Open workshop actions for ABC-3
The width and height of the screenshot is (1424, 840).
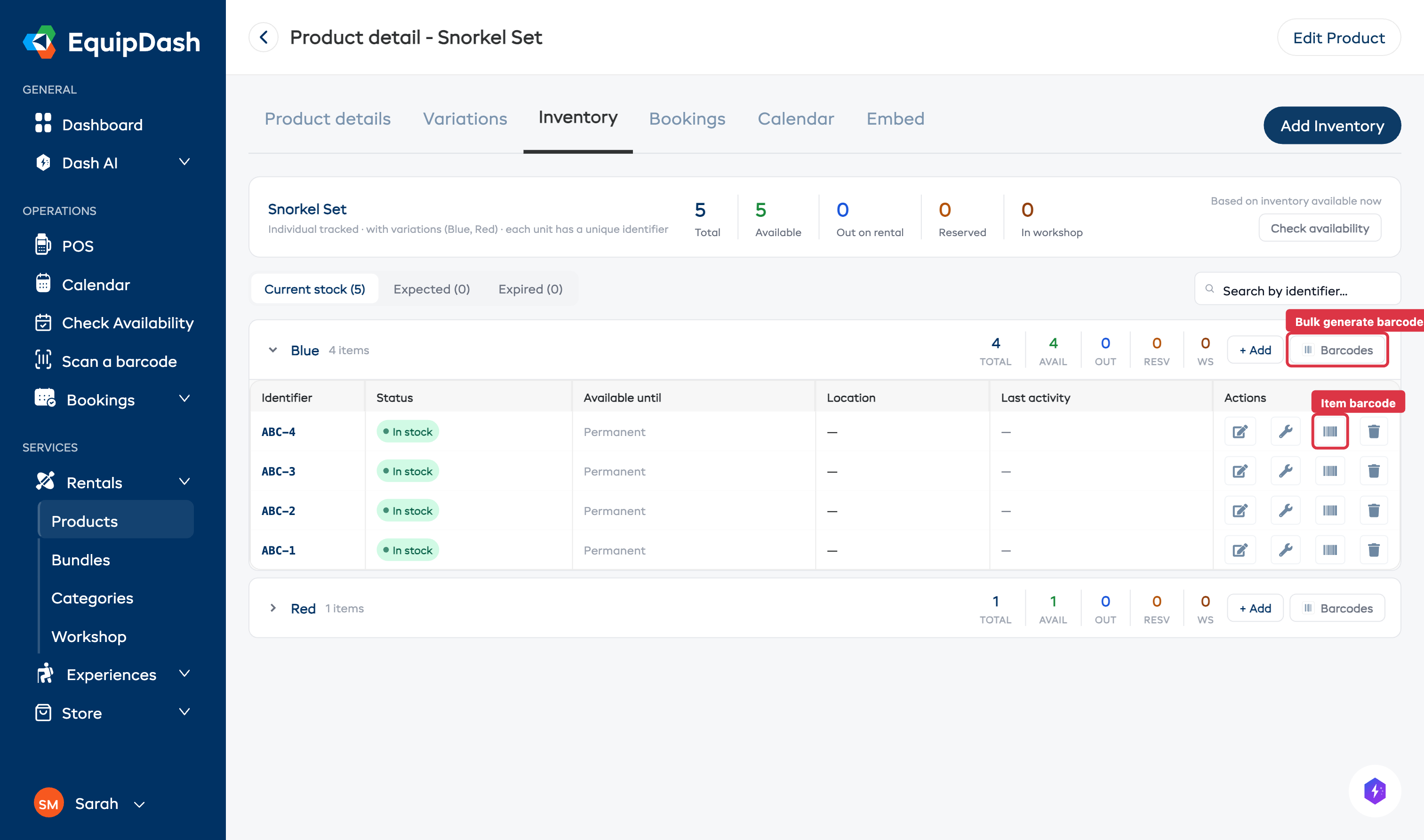coord(1285,470)
